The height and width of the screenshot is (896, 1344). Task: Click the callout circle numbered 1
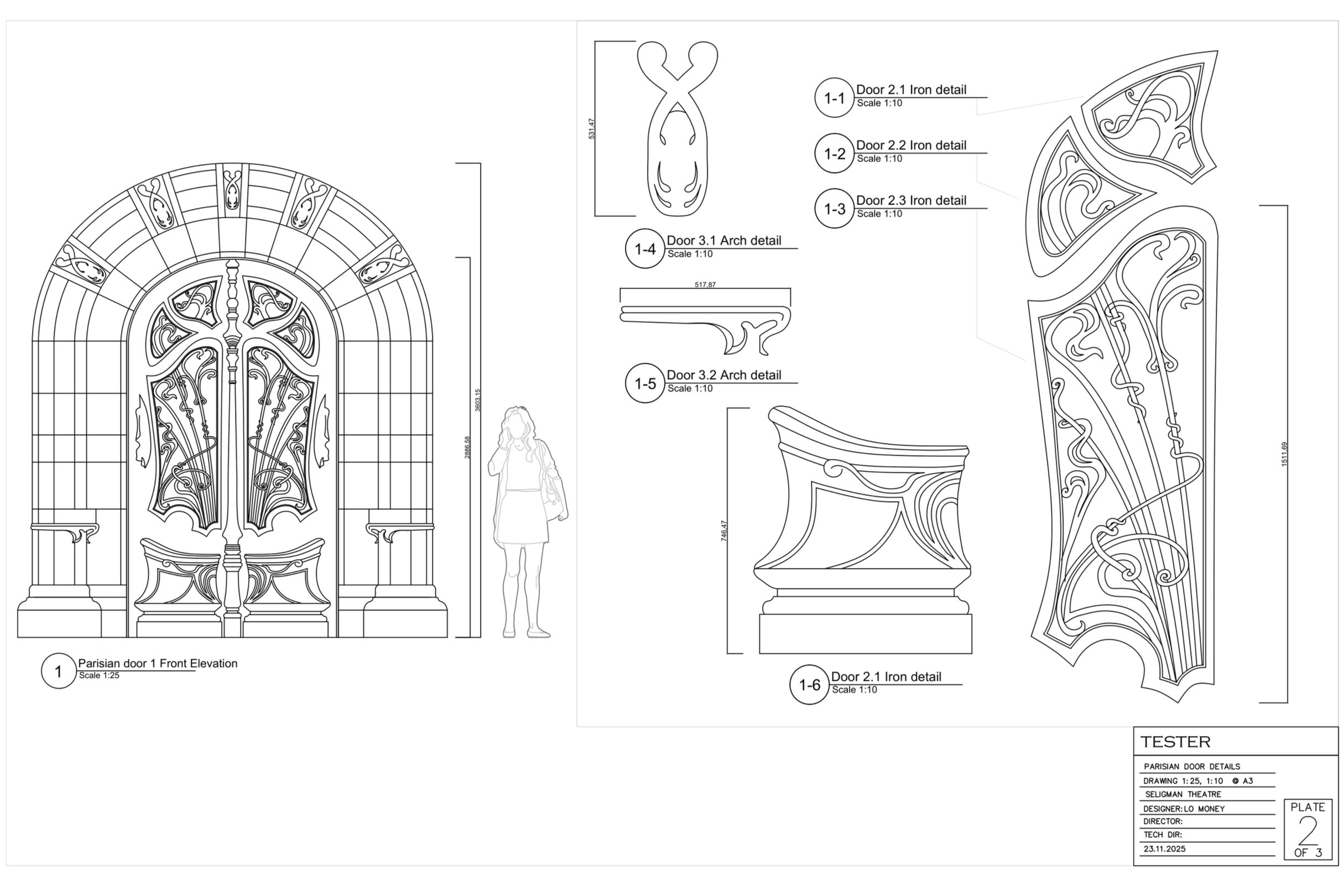(58, 671)
